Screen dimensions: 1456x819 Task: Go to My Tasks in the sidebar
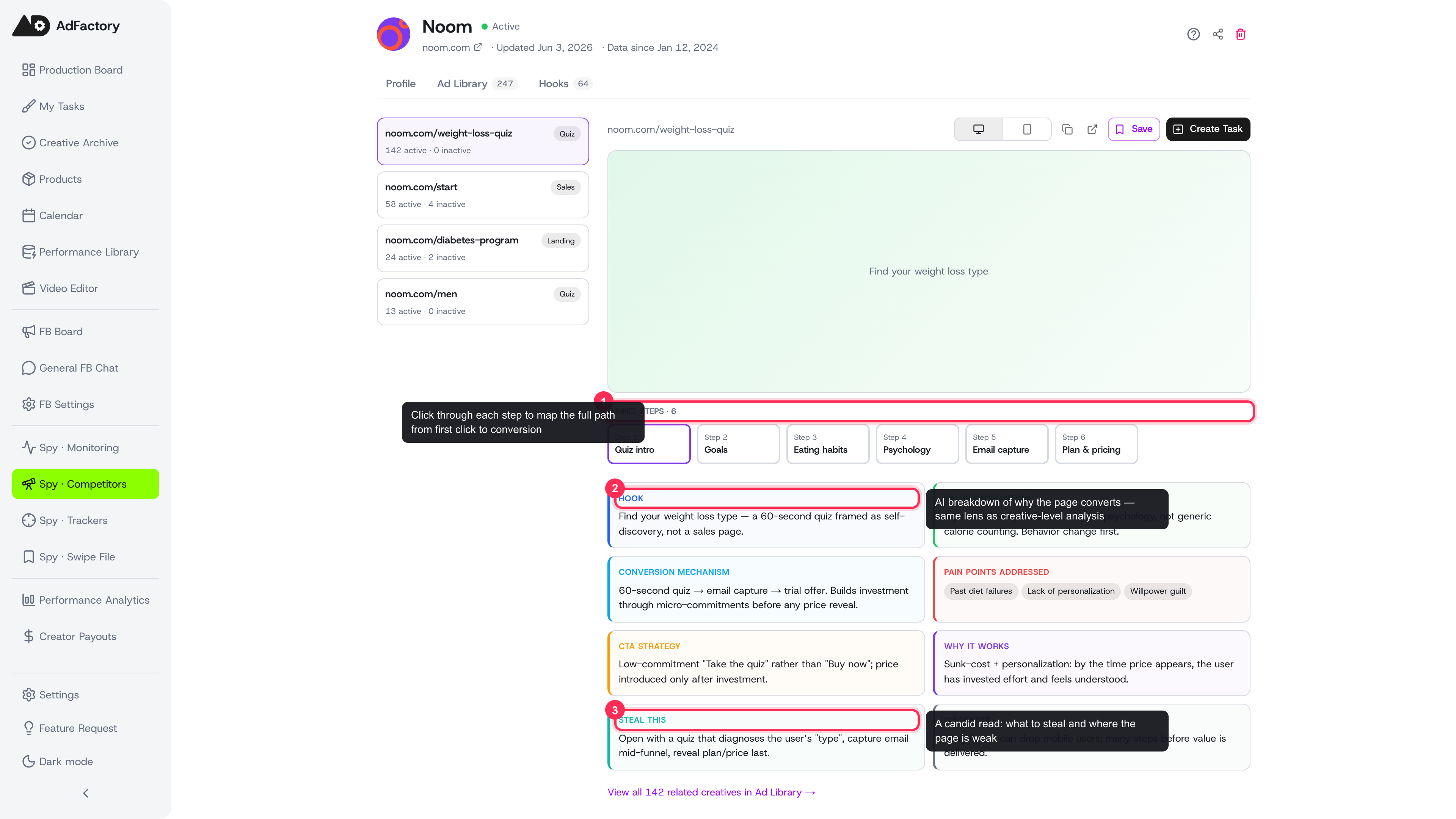click(x=85, y=106)
